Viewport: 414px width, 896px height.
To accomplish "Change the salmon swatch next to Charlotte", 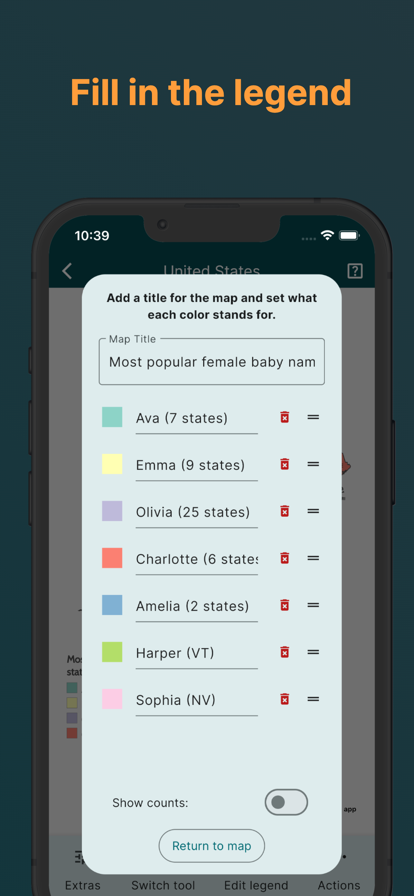I will click(112, 558).
